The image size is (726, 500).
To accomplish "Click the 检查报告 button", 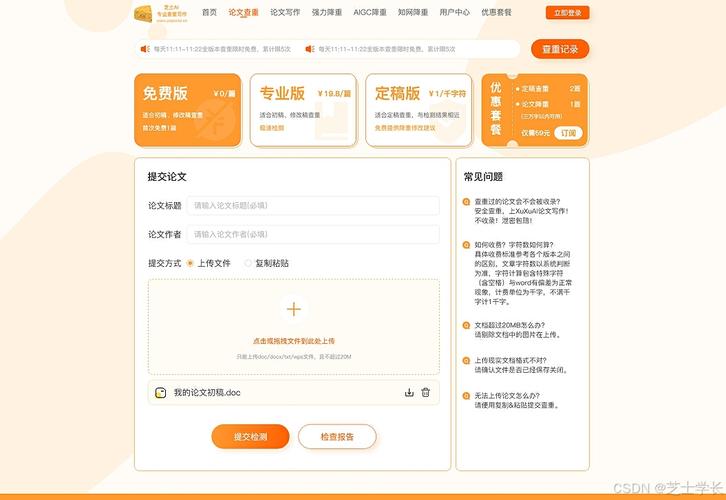I will 337,437.
